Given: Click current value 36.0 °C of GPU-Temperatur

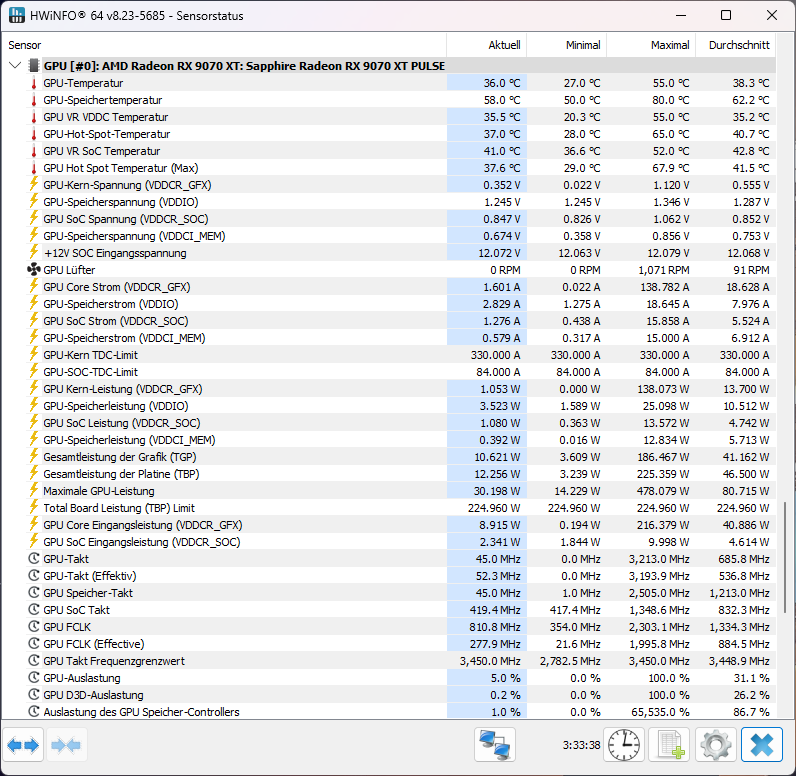Looking at the screenshot, I should pyautogui.click(x=502, y=83).
